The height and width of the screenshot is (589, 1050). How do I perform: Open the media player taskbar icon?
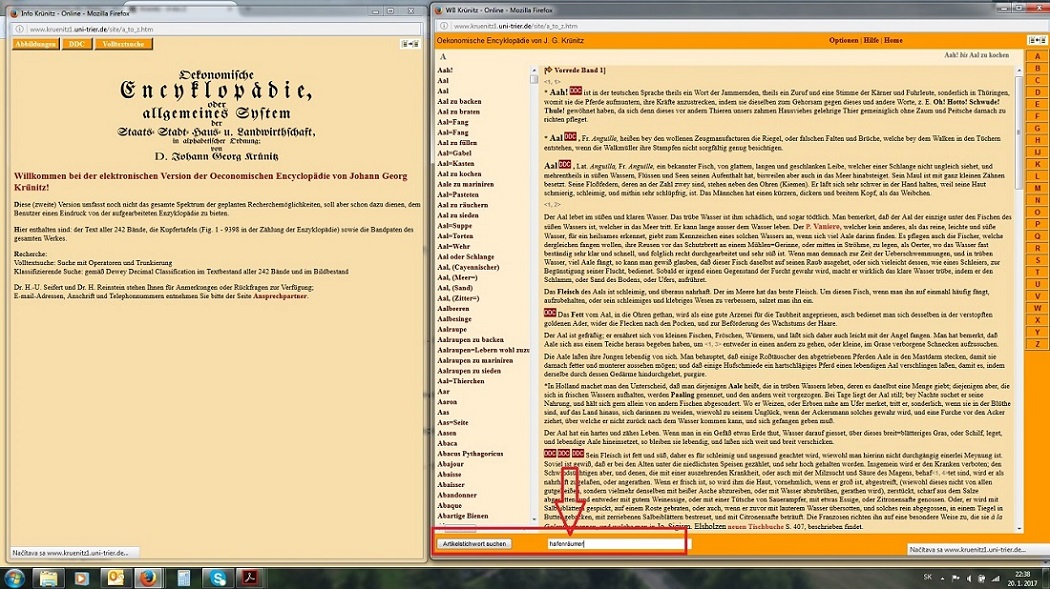pos(82,578)
